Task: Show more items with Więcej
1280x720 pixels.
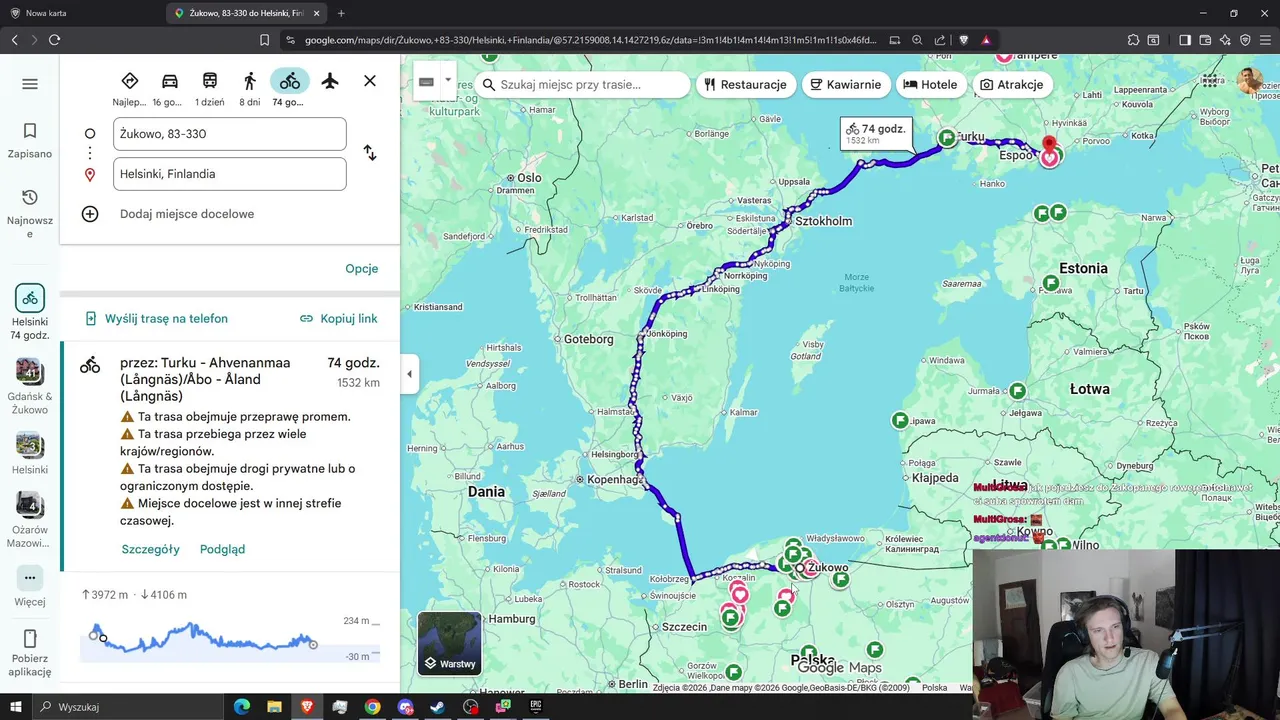Action: pos(30,587)
